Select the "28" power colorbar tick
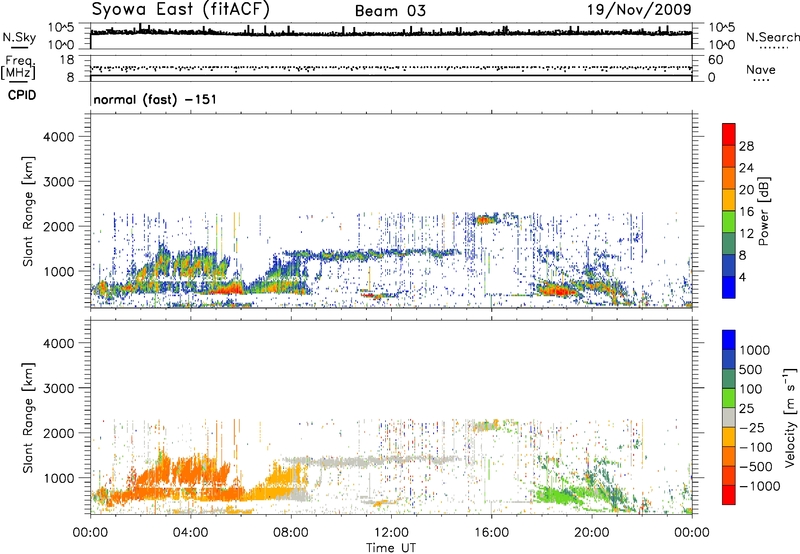The height and width of the screenshot is (554, 800). (746, 146)
